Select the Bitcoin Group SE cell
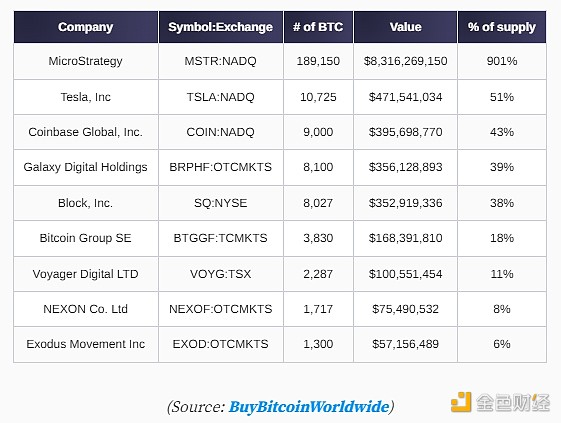The height and width of the screenshot is (423, 561). click(x=86, y=238)
